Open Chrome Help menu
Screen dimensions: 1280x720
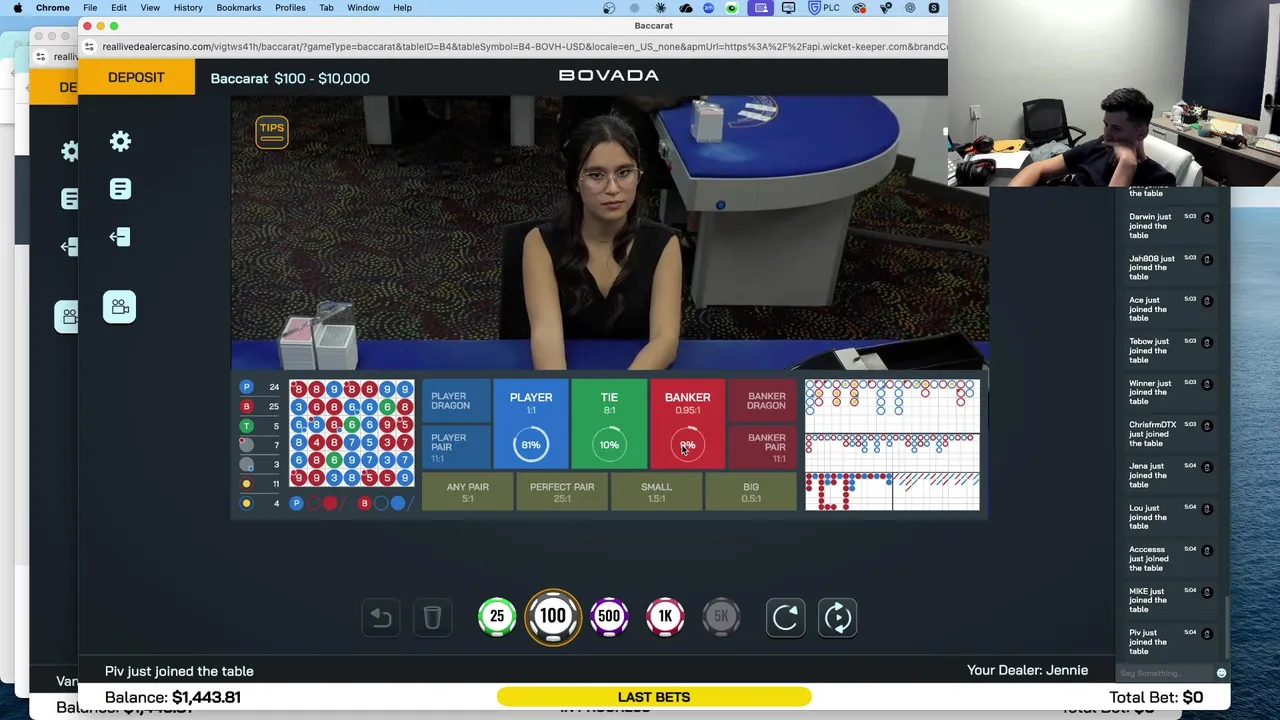point(402,8)
